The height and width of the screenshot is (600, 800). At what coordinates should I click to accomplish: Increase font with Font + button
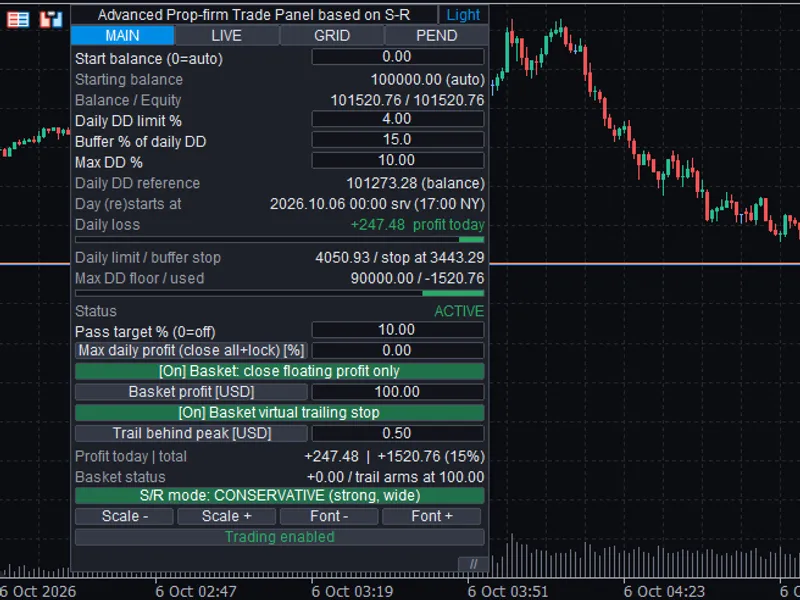tap(432, 516)
